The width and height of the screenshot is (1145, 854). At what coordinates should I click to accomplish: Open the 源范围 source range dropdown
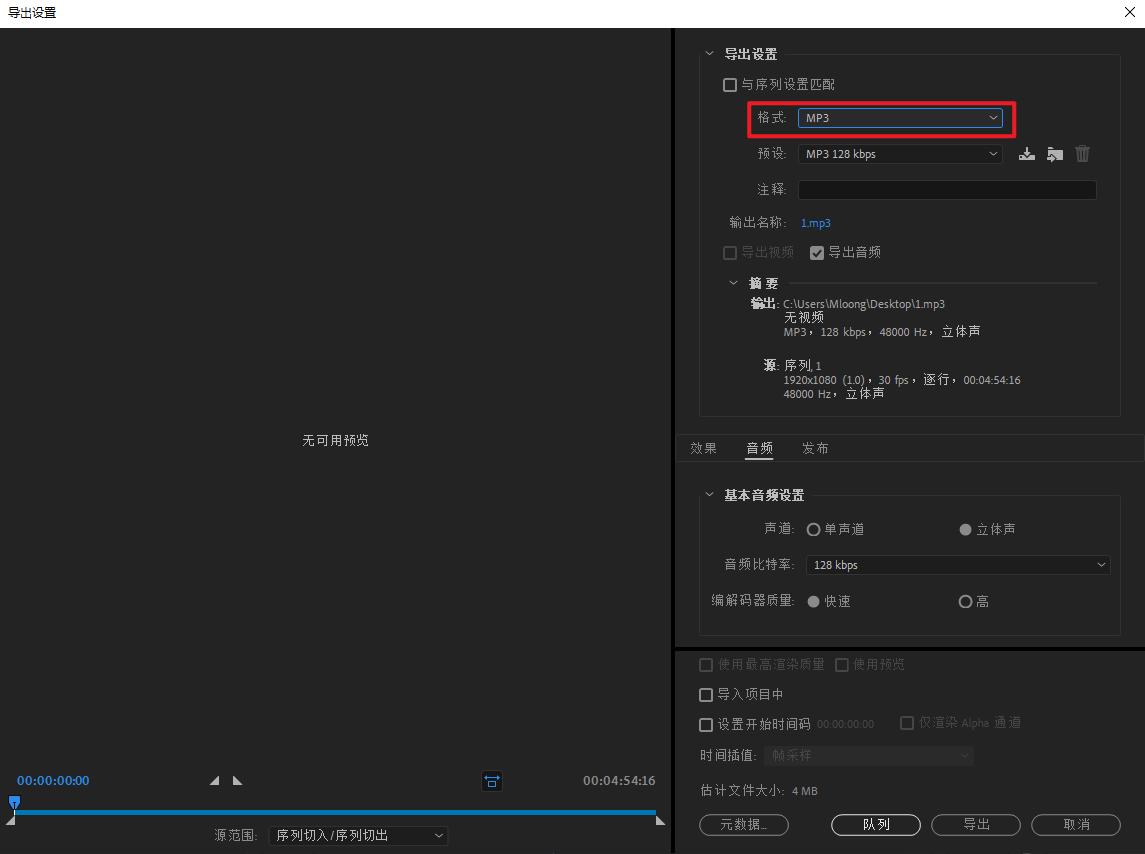(x=358, y=835)
